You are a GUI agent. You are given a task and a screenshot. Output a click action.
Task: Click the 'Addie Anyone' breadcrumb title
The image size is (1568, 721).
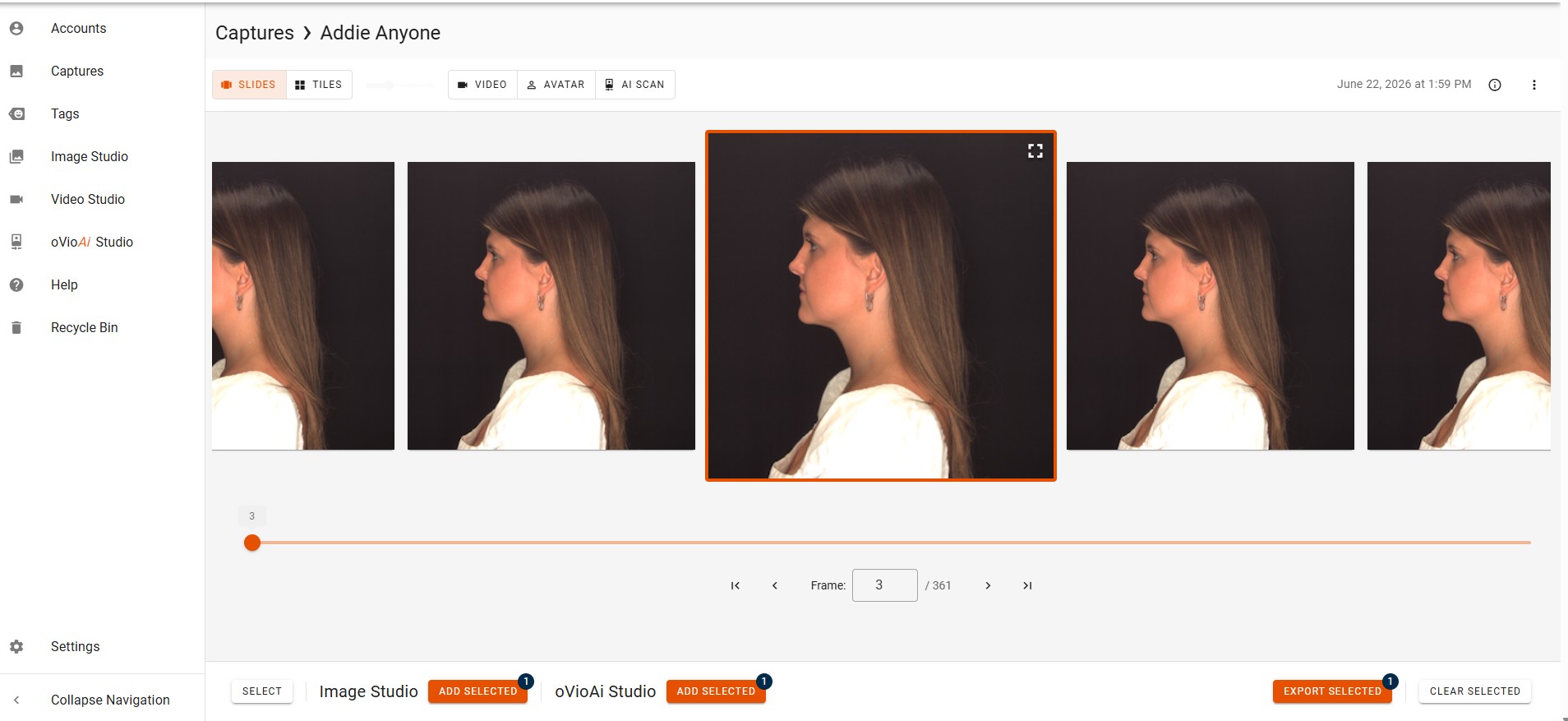click(380, 33)
